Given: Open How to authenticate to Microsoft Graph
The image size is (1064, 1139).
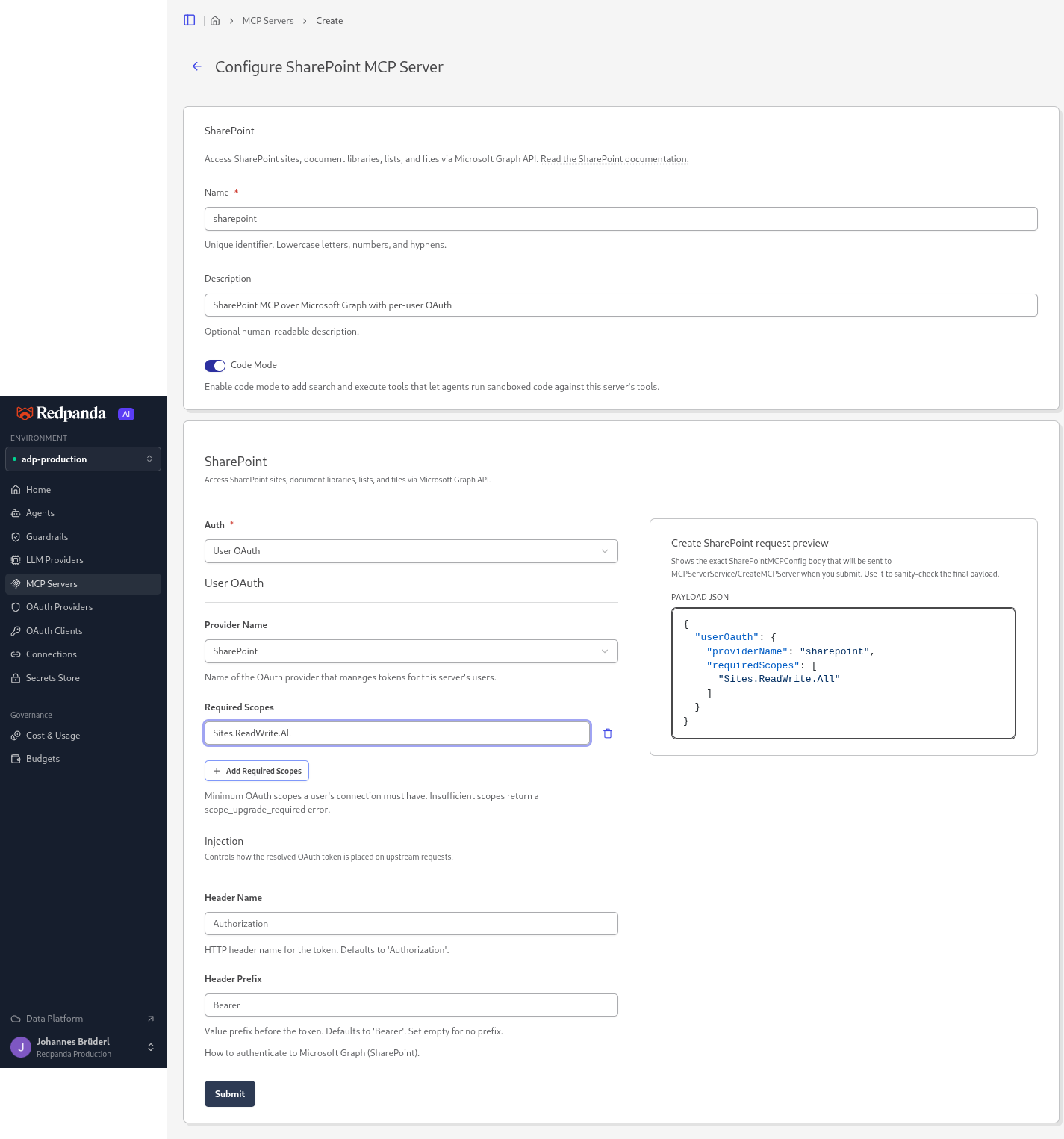Looking at the screenshot, I should click(x=312, y=1053).
